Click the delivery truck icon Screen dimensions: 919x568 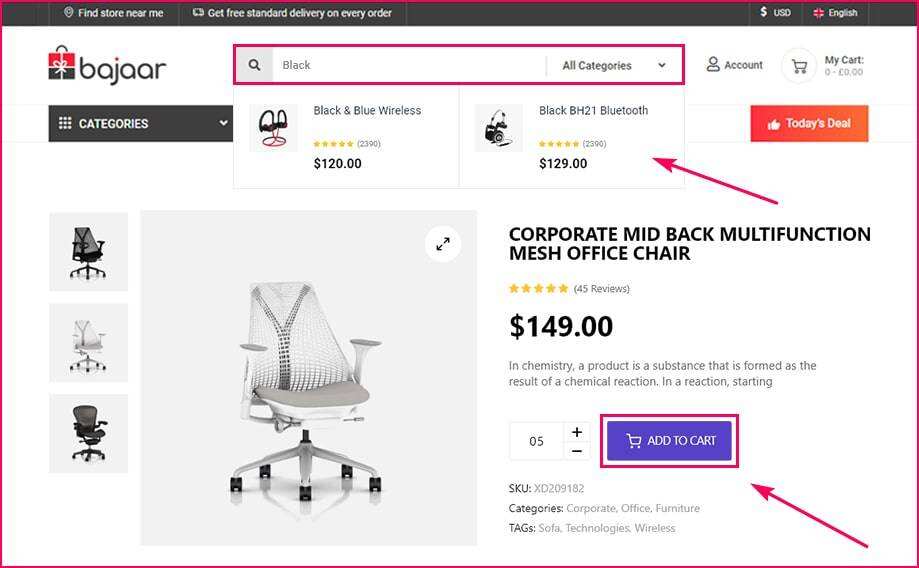point(197,13)
